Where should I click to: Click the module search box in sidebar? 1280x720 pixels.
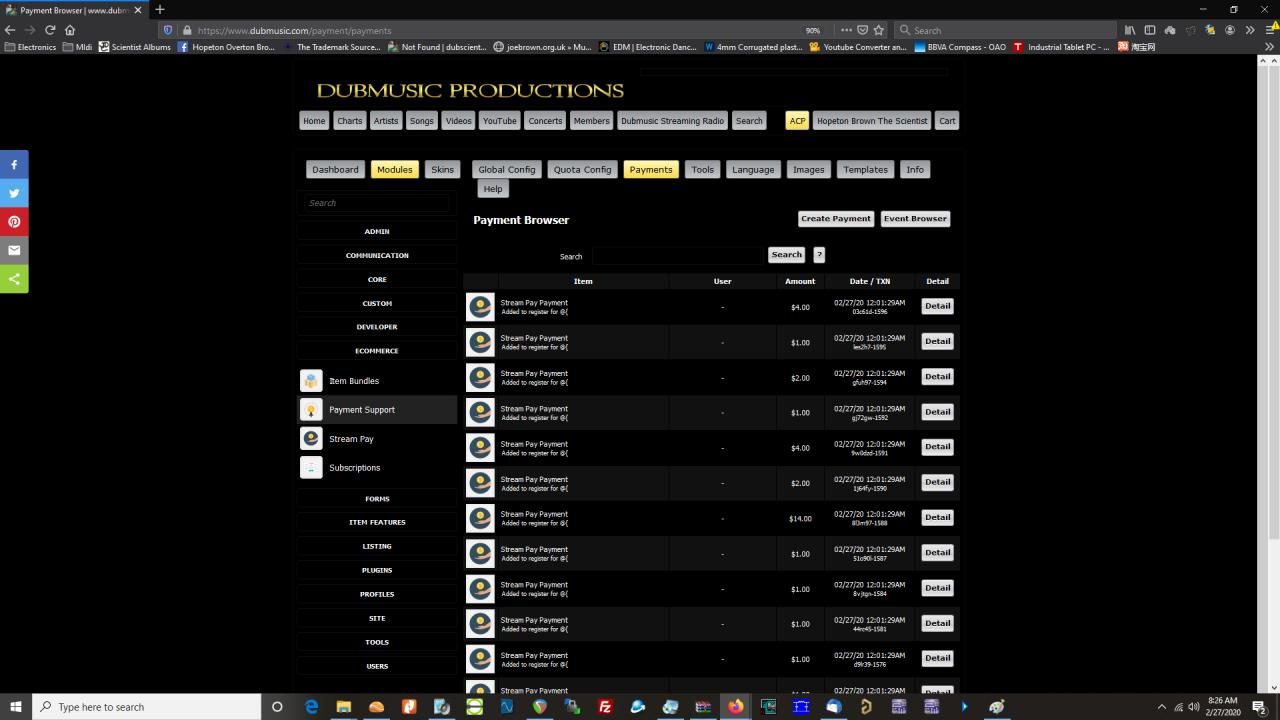pos(376,203)
